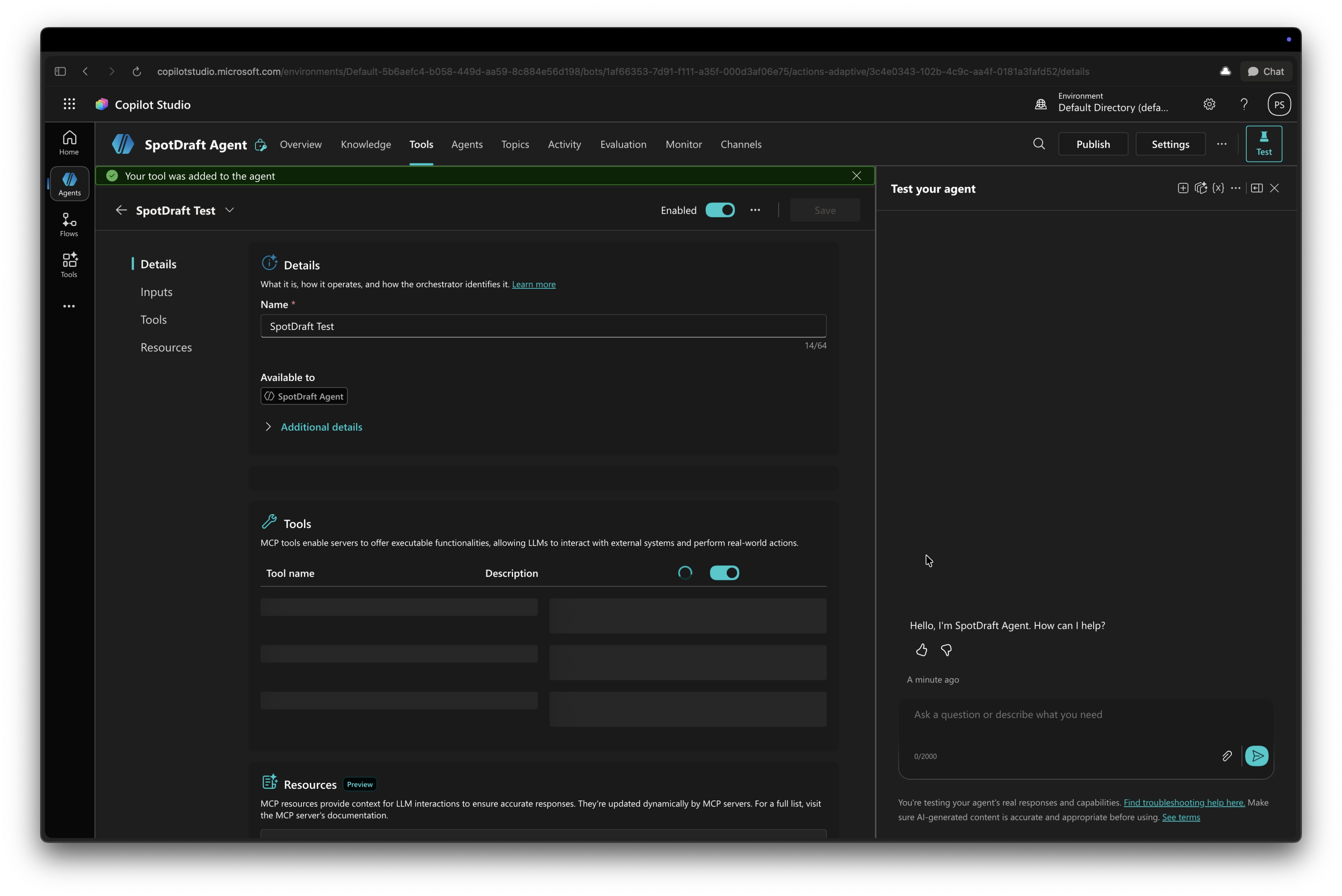1342x896 pixels.
Task: Open the PS account profile menu
Action: click(1279, 104)
